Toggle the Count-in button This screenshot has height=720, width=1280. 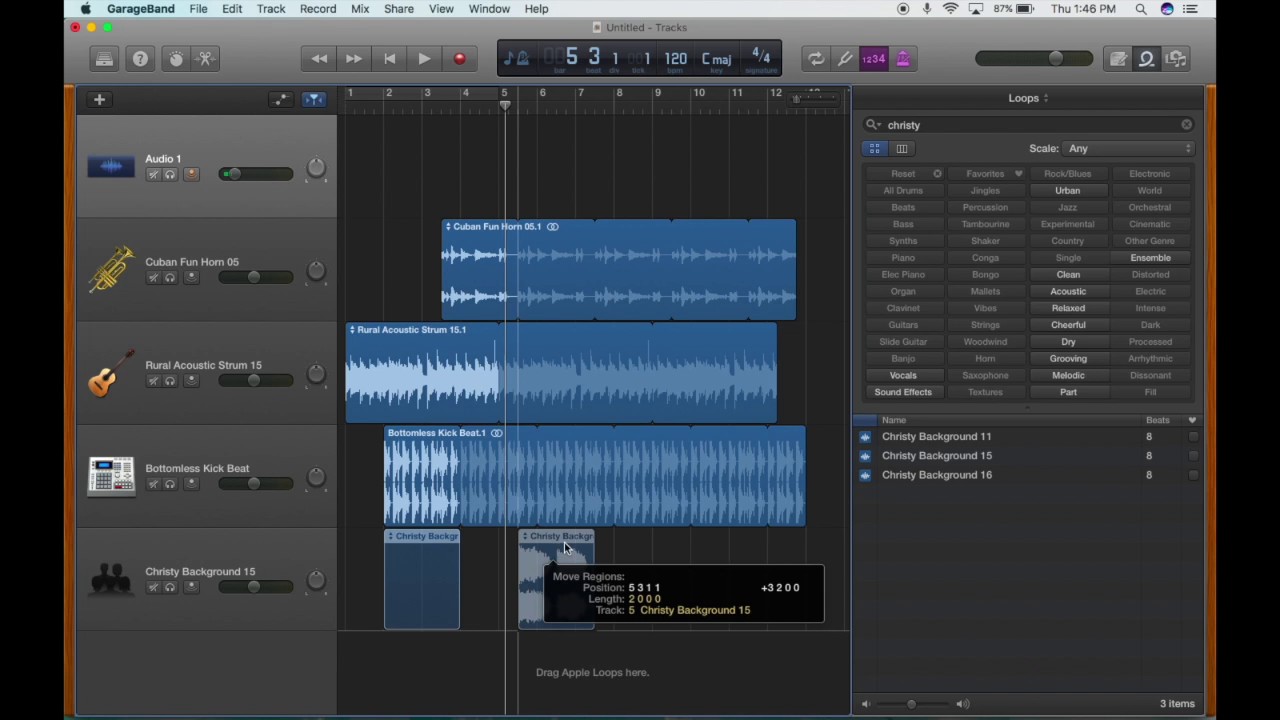click(873, 59)
